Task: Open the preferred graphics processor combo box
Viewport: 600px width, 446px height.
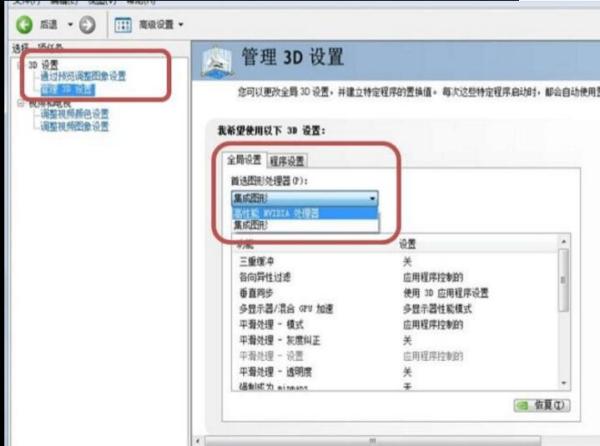Action: tap(305, 198)
